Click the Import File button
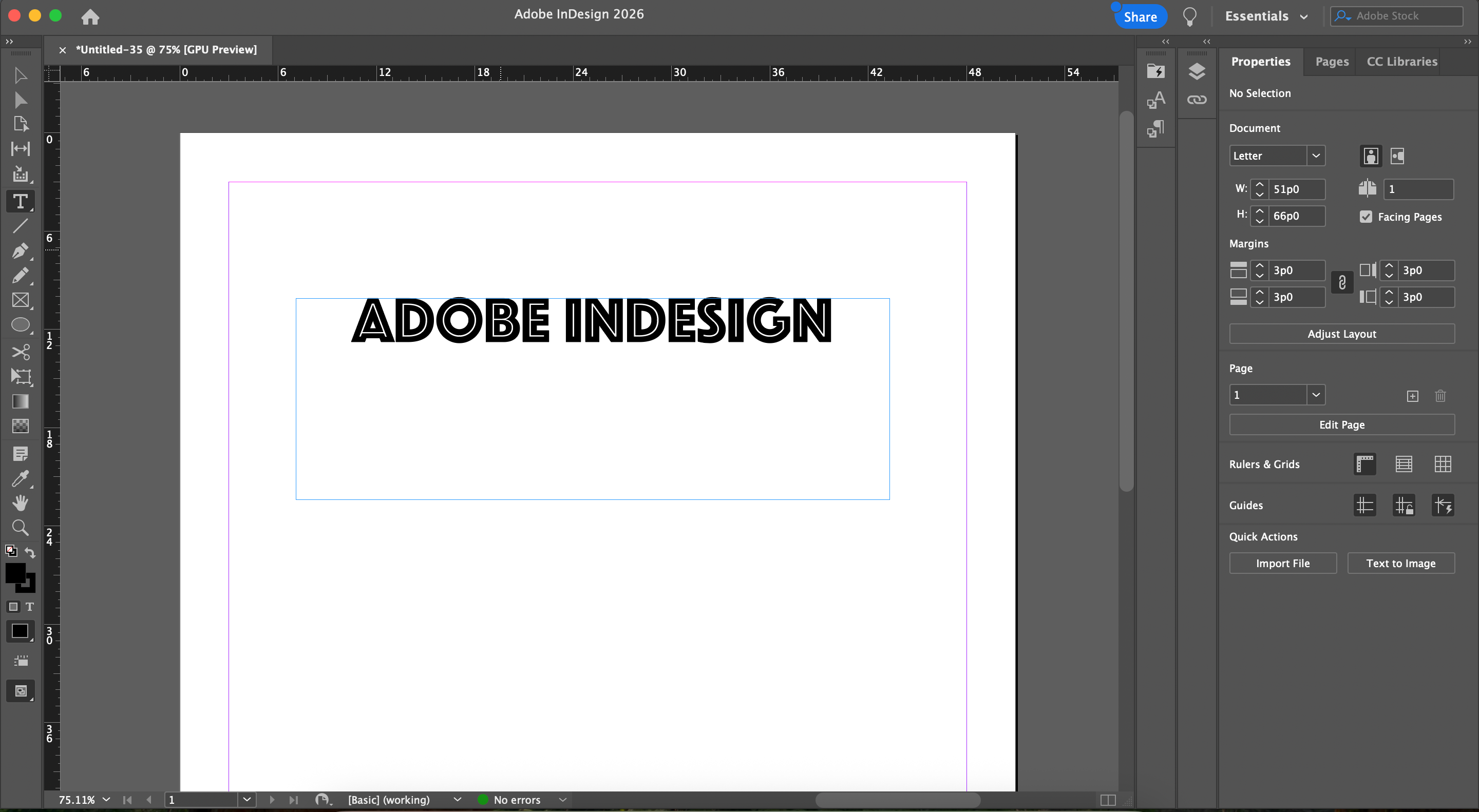Viewport: 1479px width, 812px height. (1282, 564)
